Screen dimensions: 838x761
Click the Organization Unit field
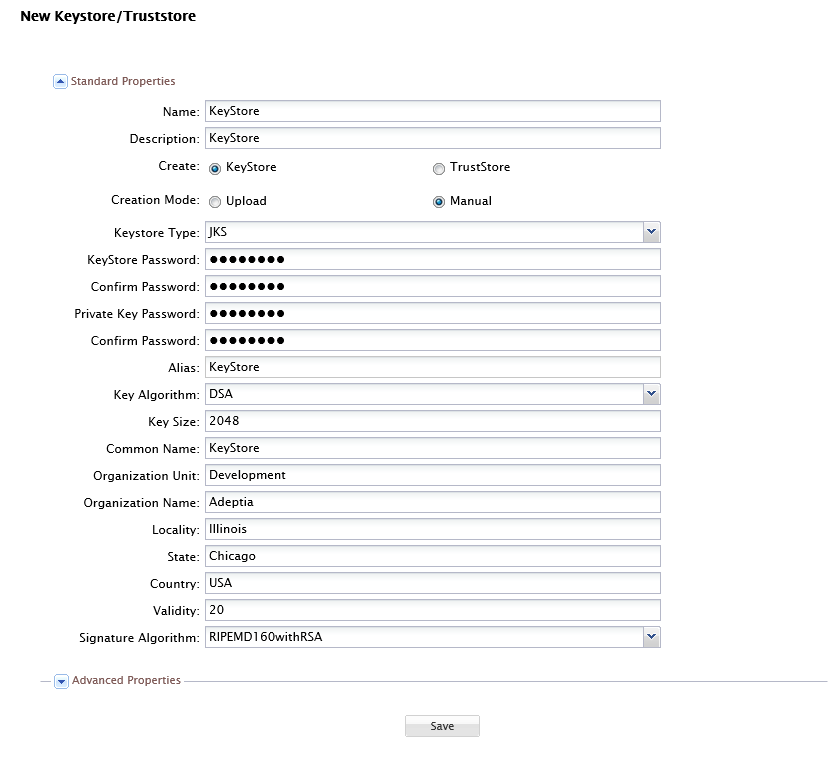[432, 475]
